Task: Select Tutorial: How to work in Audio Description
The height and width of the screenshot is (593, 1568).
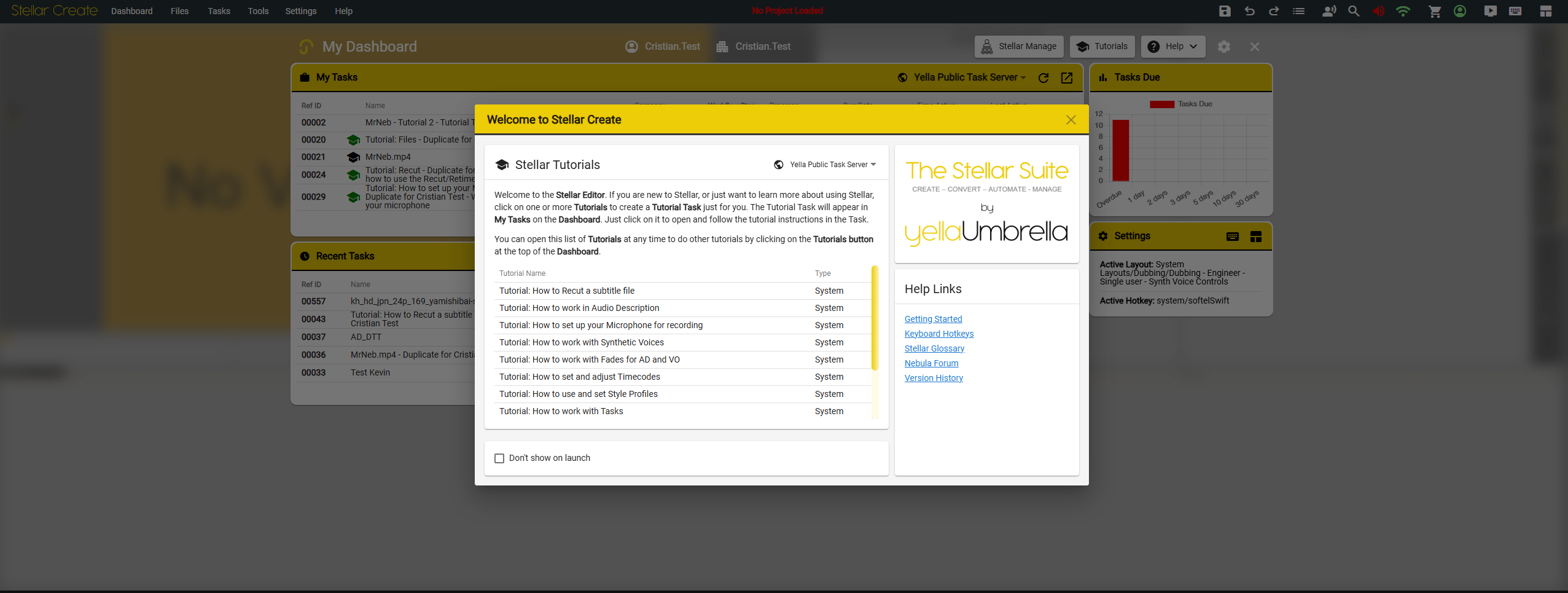Action: coord(683,308)
